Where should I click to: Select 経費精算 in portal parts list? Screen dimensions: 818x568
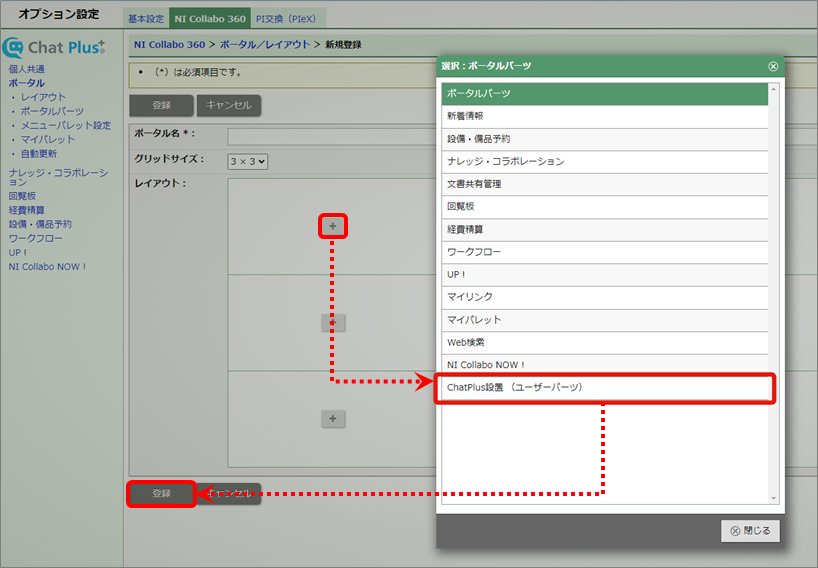[x=605, y=229]
